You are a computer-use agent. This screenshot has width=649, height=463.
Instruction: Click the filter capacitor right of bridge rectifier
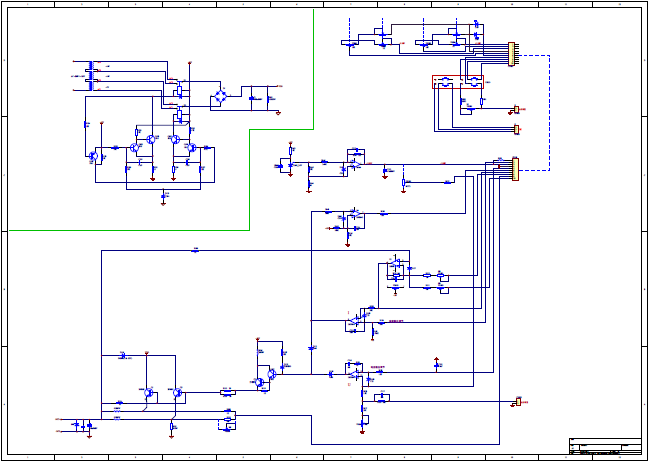pos(252,98)
